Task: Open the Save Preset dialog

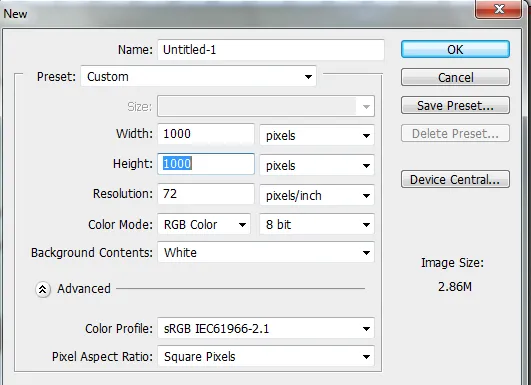Action: pos(455,105)
